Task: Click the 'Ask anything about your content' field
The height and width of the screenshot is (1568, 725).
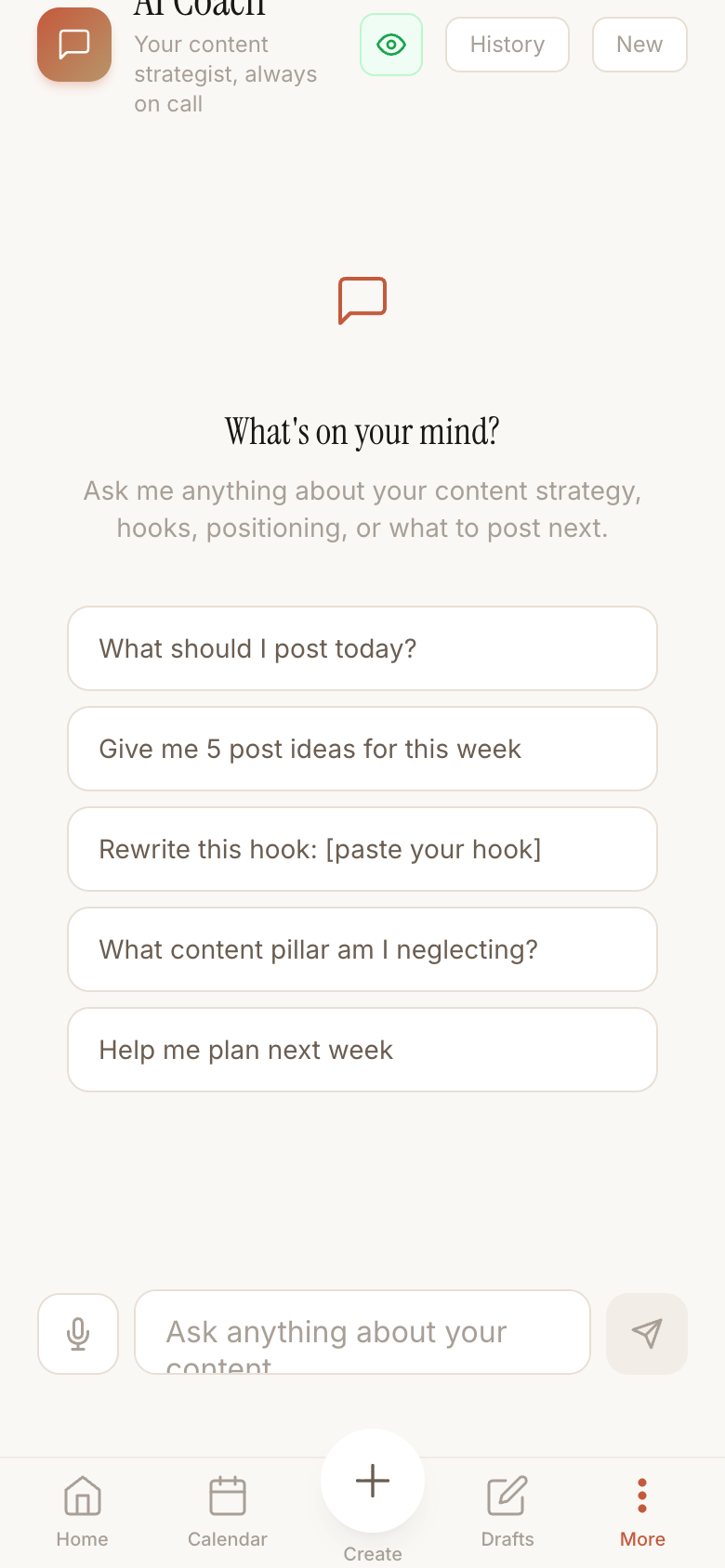Action: tap(362, 1332)
